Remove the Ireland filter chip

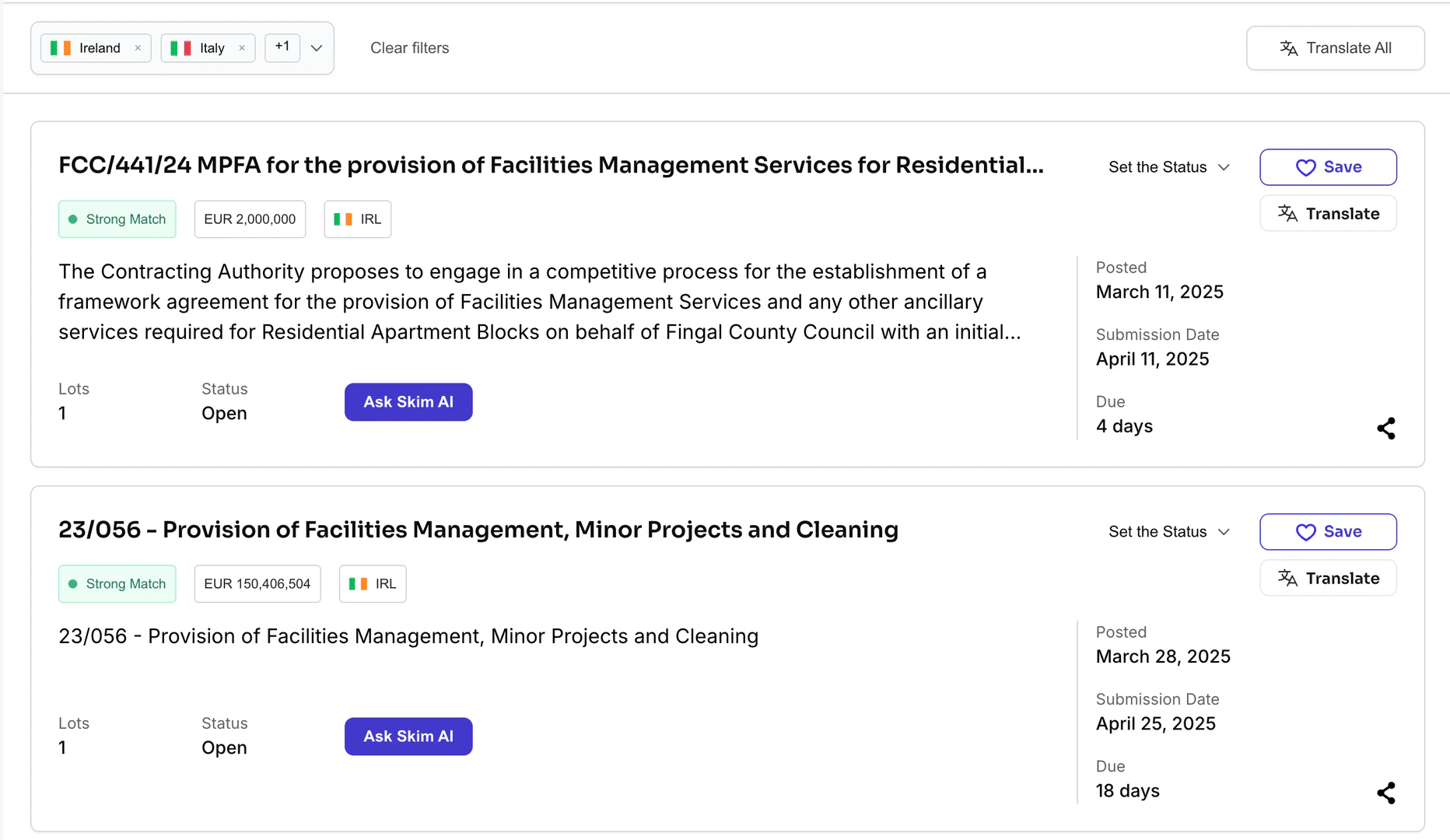(x=138, y=48)
